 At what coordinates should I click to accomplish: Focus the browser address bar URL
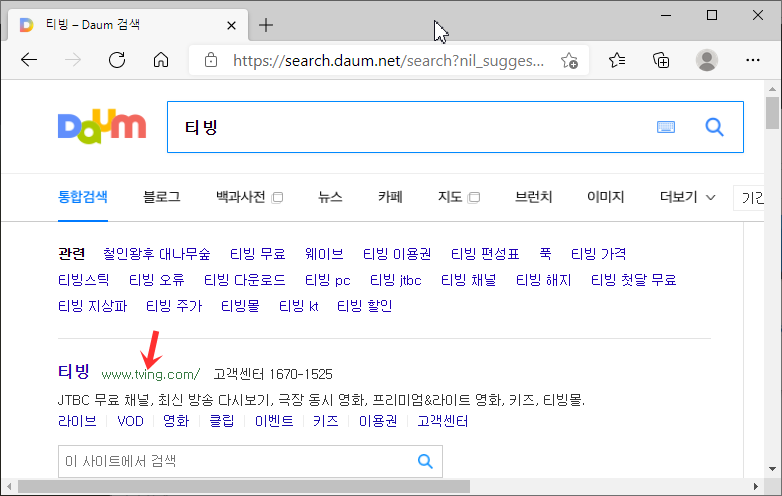[389, 61]
